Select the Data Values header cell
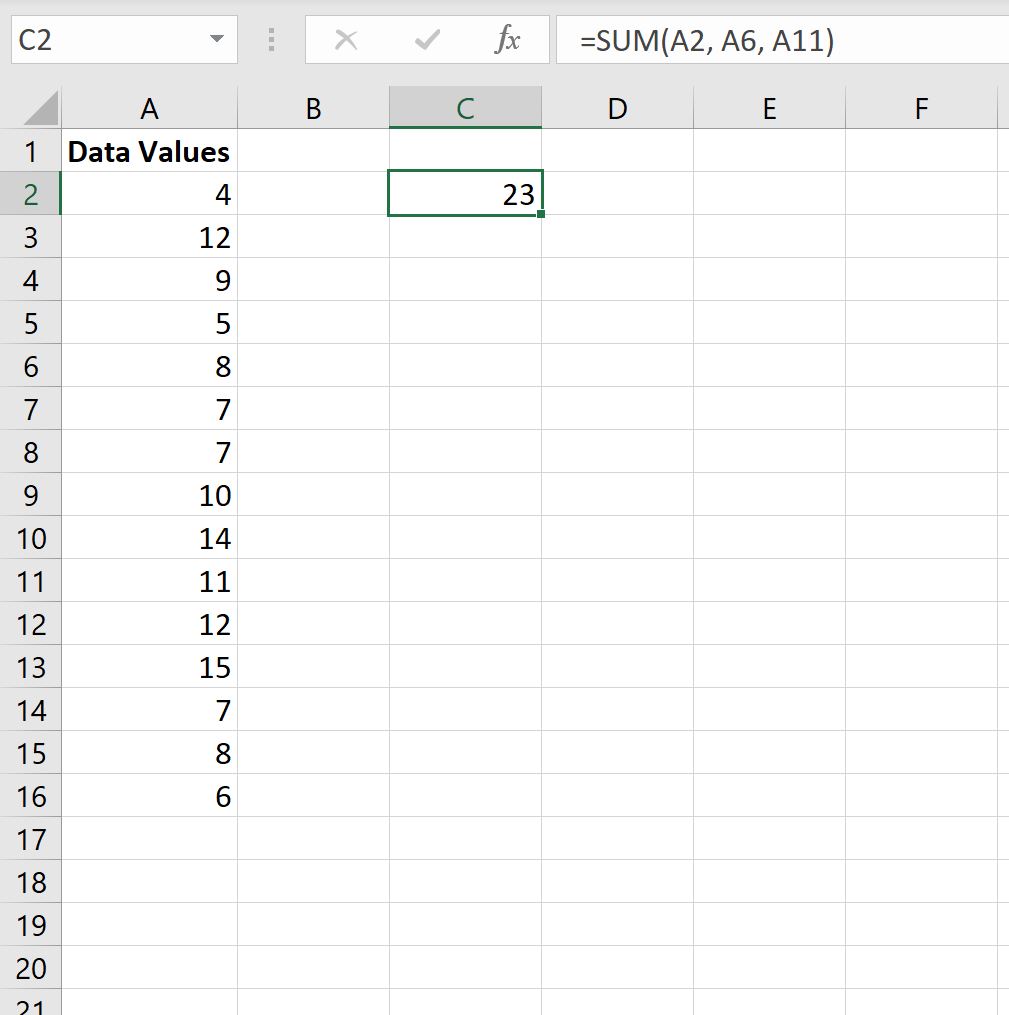The height and width of the screenshot is (1015, 1009). (x=148, y=151)
